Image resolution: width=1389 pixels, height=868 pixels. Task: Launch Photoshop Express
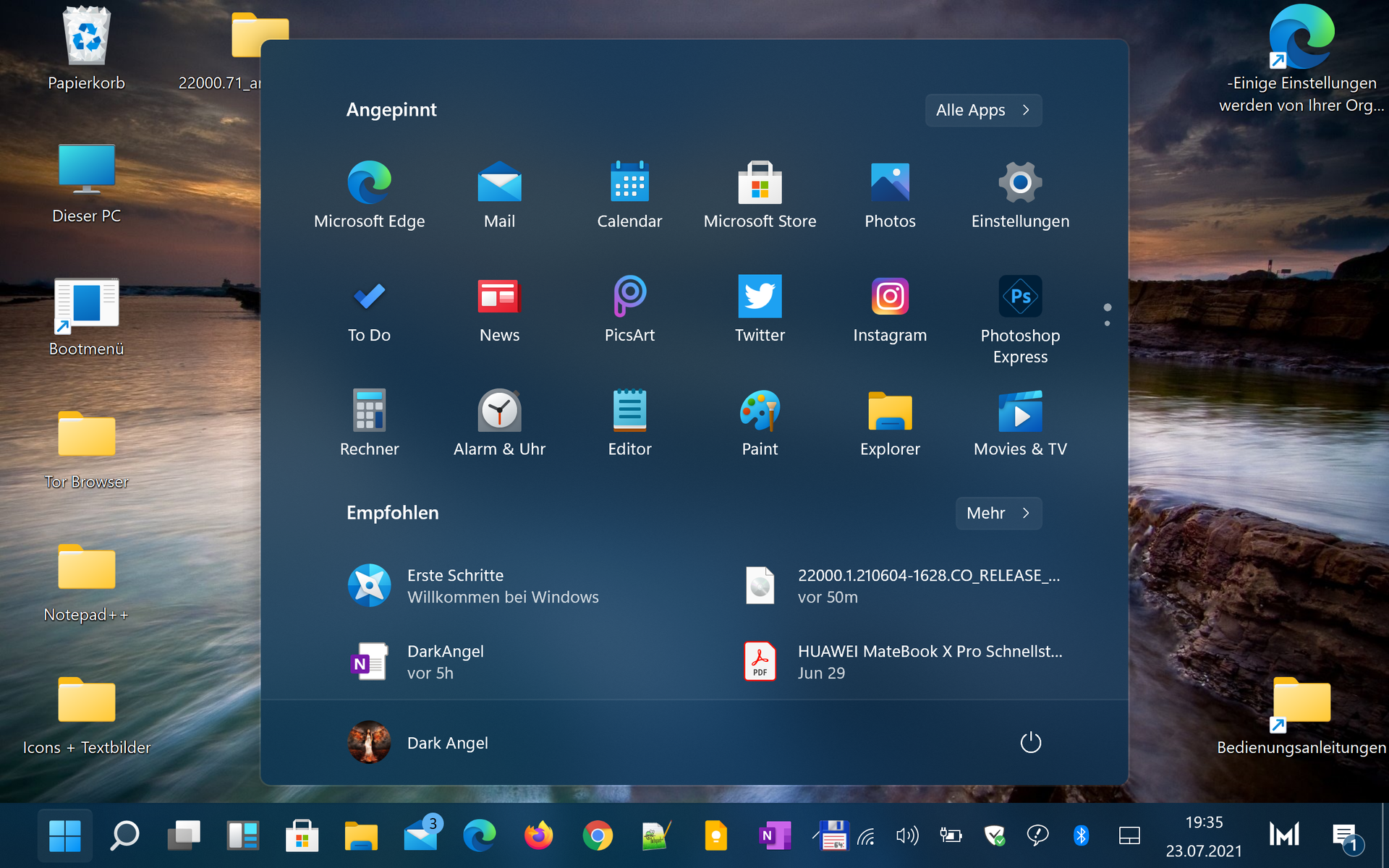click(x=1020, y=320)
